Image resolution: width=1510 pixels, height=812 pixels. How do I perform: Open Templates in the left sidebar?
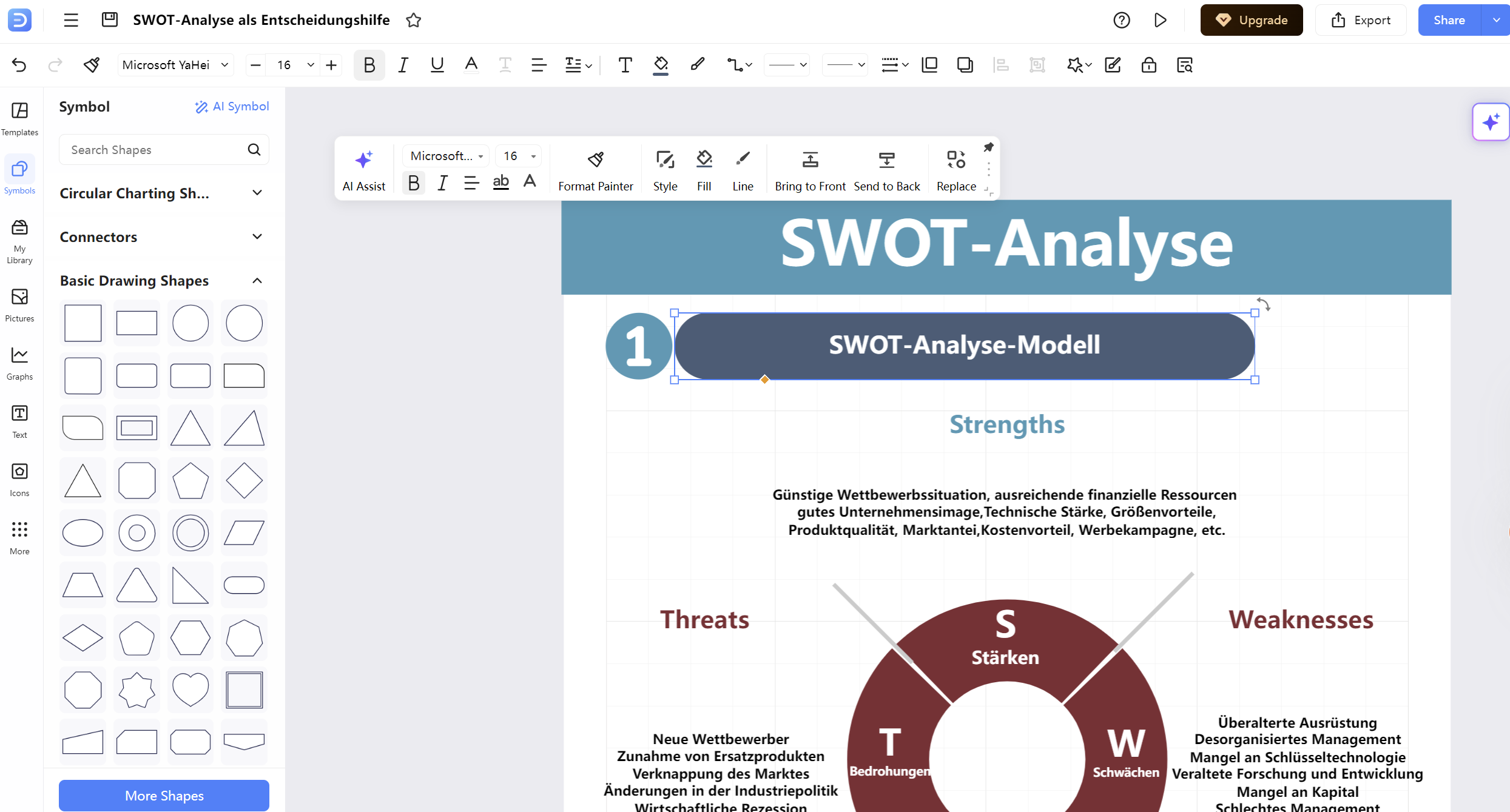tap(19, 119)
